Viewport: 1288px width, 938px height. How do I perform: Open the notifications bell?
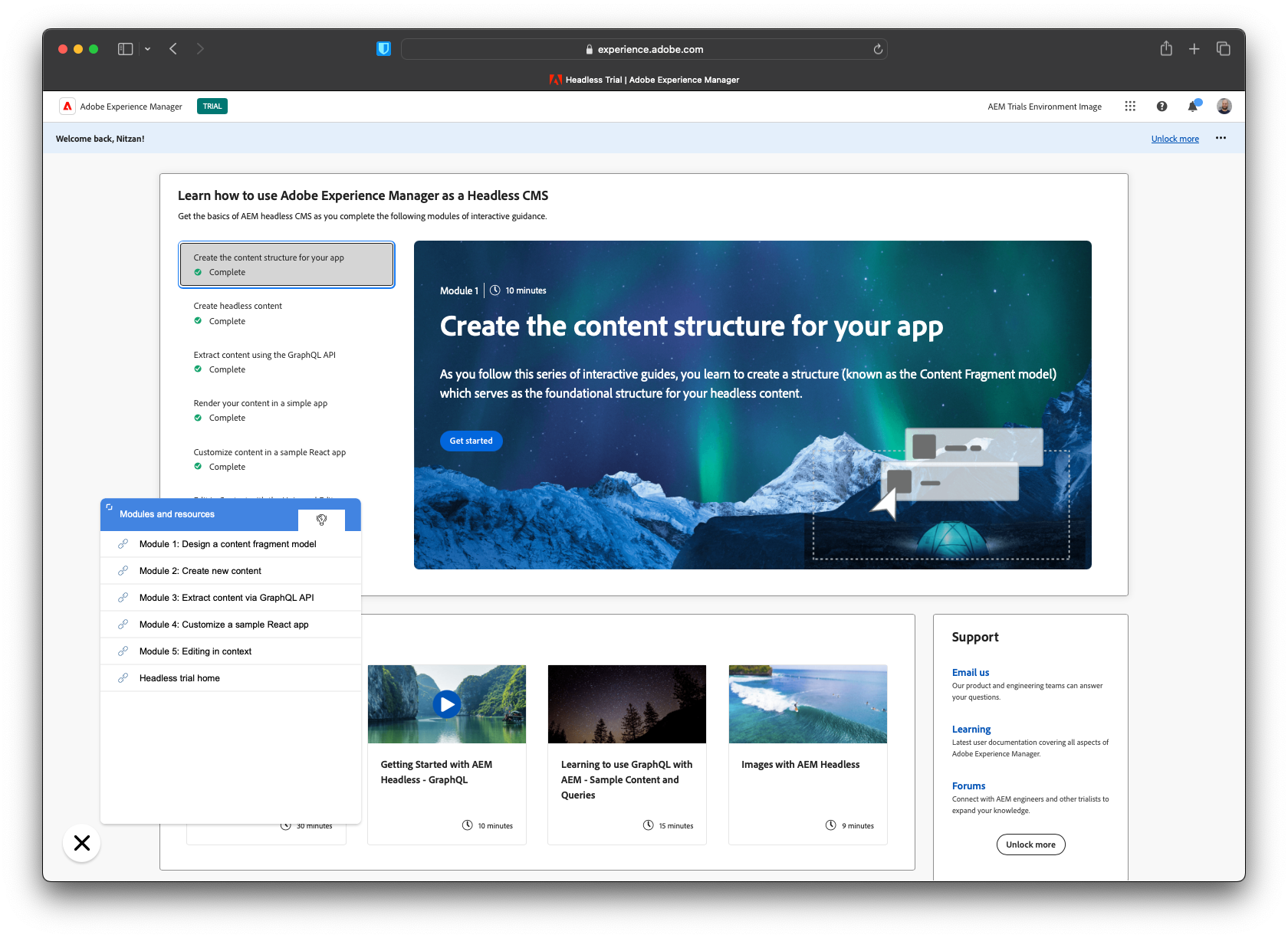pos(1193,106)
